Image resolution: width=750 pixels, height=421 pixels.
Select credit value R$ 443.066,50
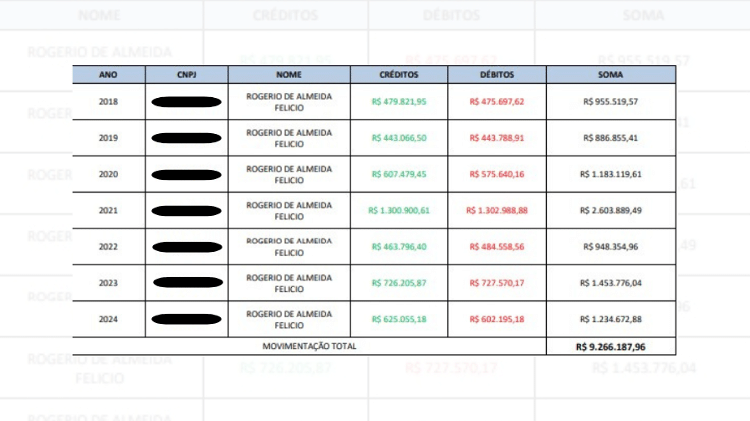point(399,138)
